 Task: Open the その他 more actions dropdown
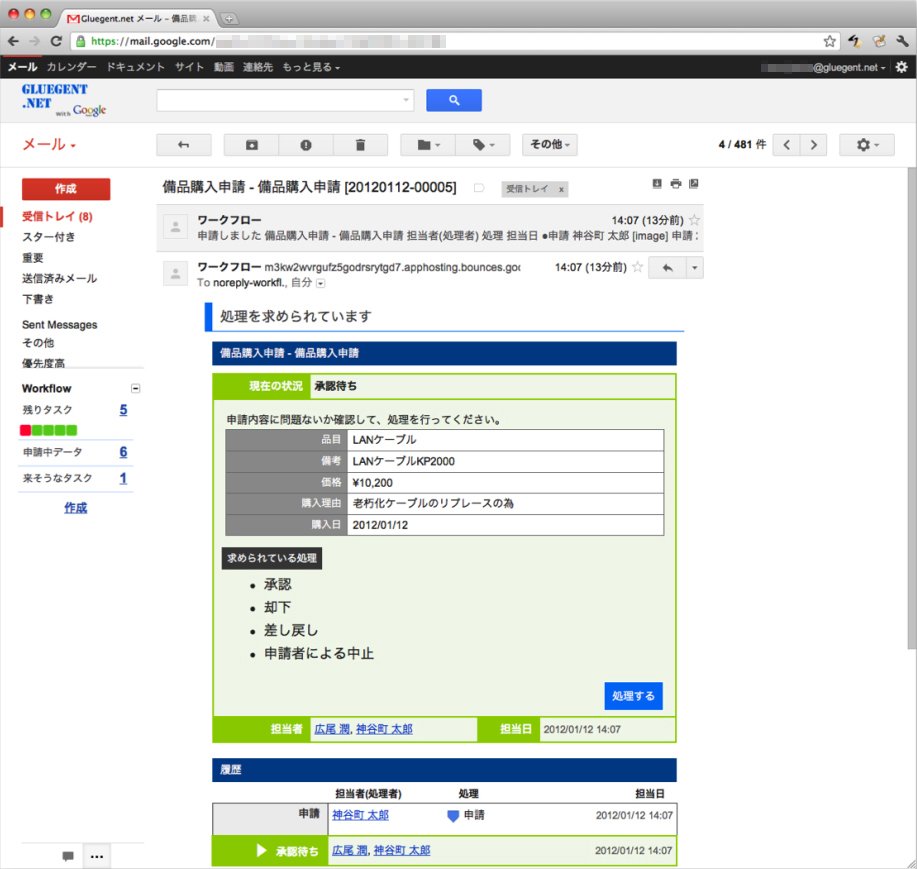(x=550, y=144)
